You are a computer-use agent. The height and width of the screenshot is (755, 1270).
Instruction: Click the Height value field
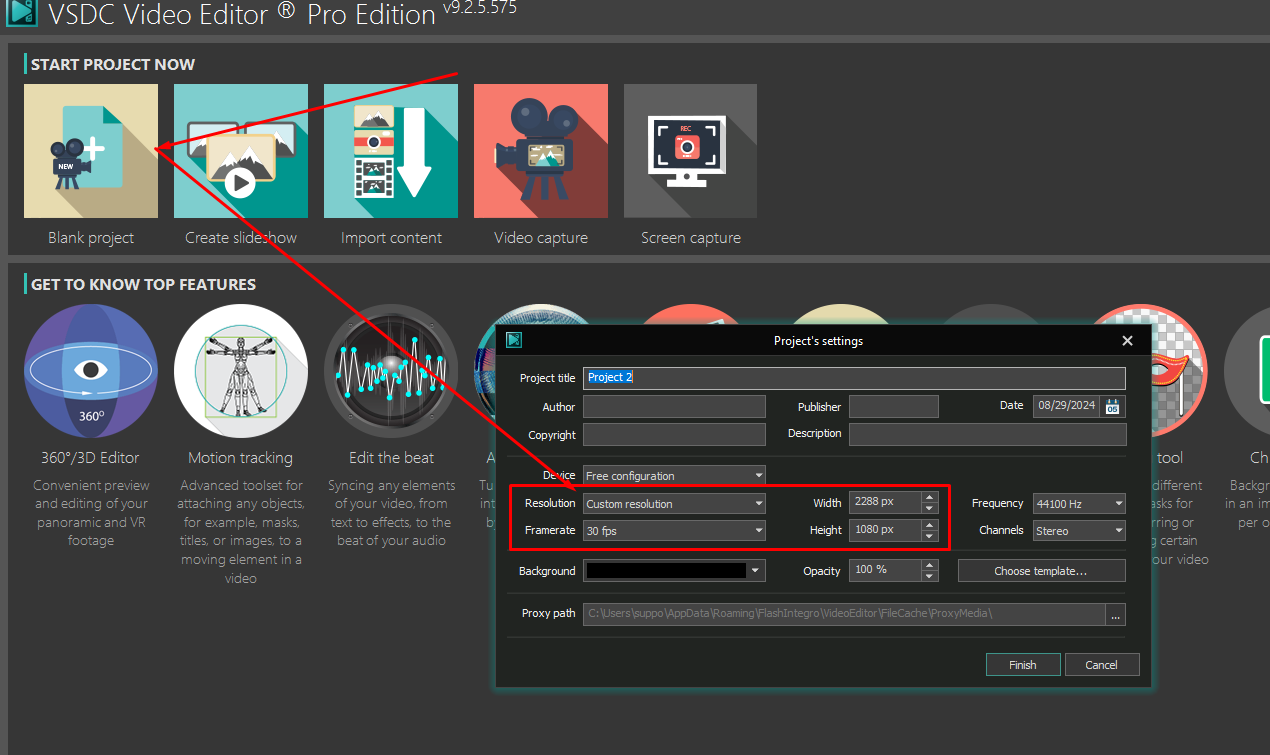click(885, 530)
